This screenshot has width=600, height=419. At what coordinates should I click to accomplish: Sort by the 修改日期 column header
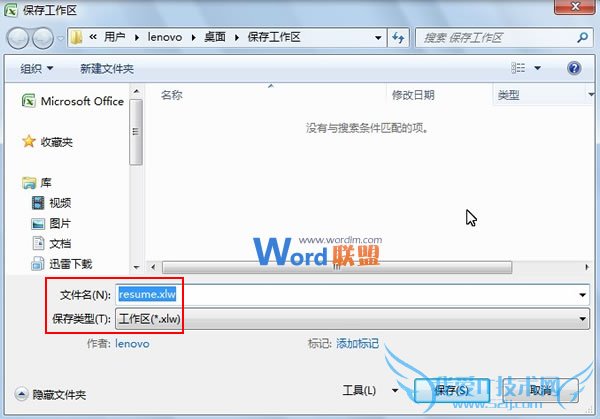(413, 95)
